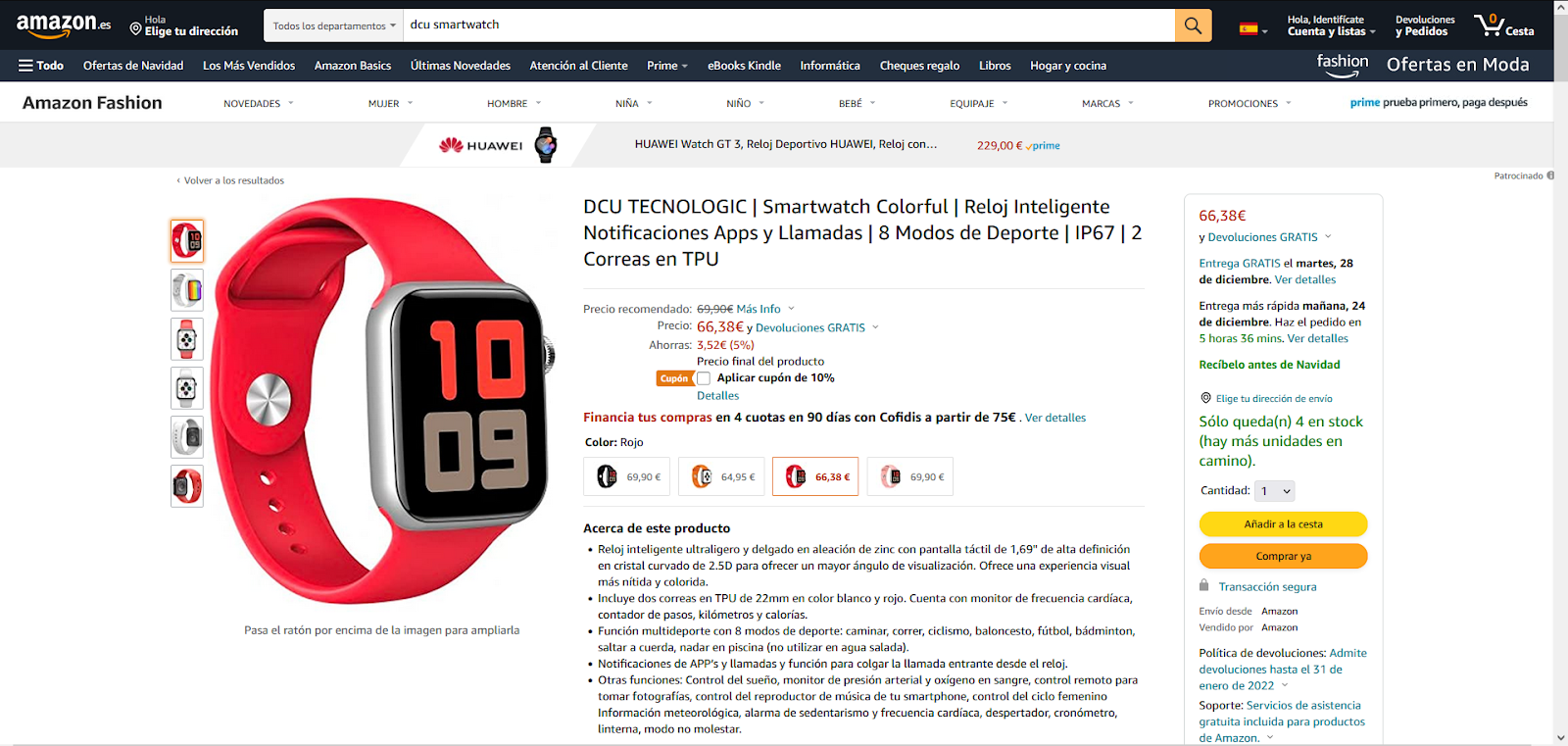
Task: Open the Cesta shopping cart icon
Action: [1503, 25]
